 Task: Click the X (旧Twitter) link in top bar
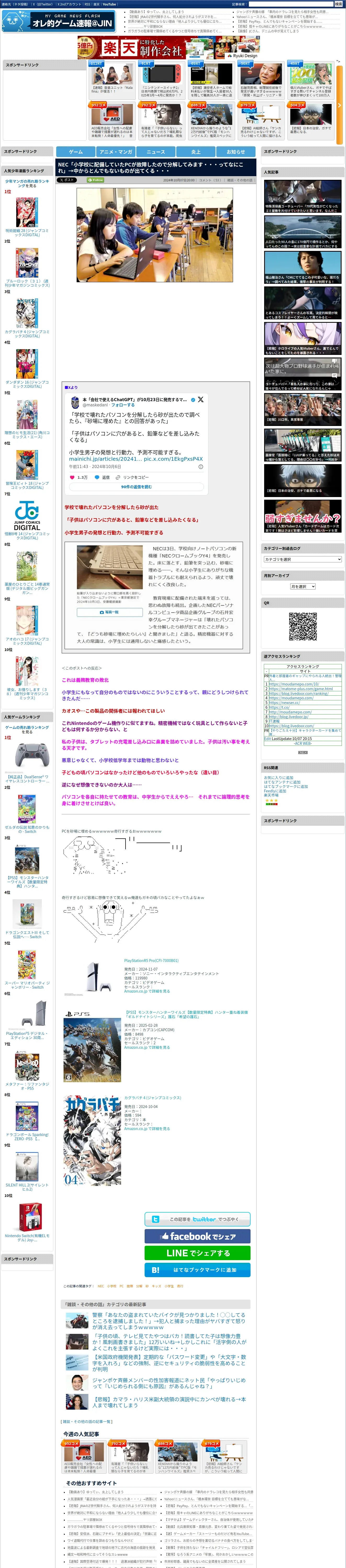[43, 4]
